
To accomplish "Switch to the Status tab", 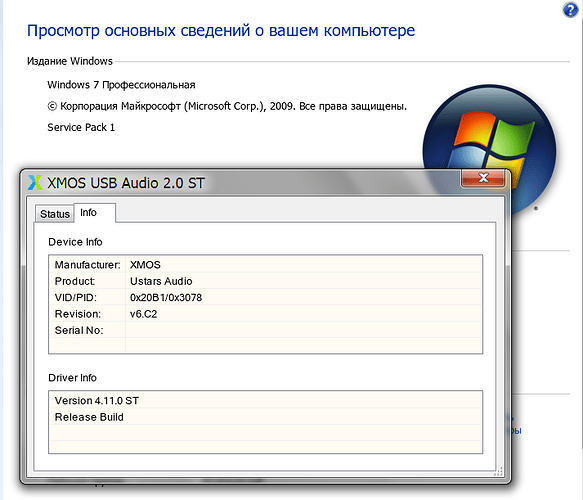I will [x=55, y=214].
